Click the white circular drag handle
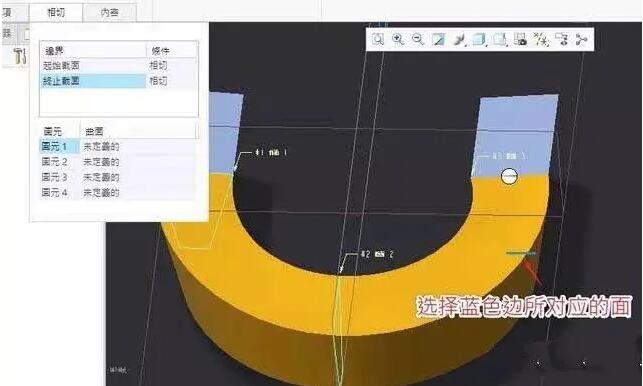 (x=509, y=176)
